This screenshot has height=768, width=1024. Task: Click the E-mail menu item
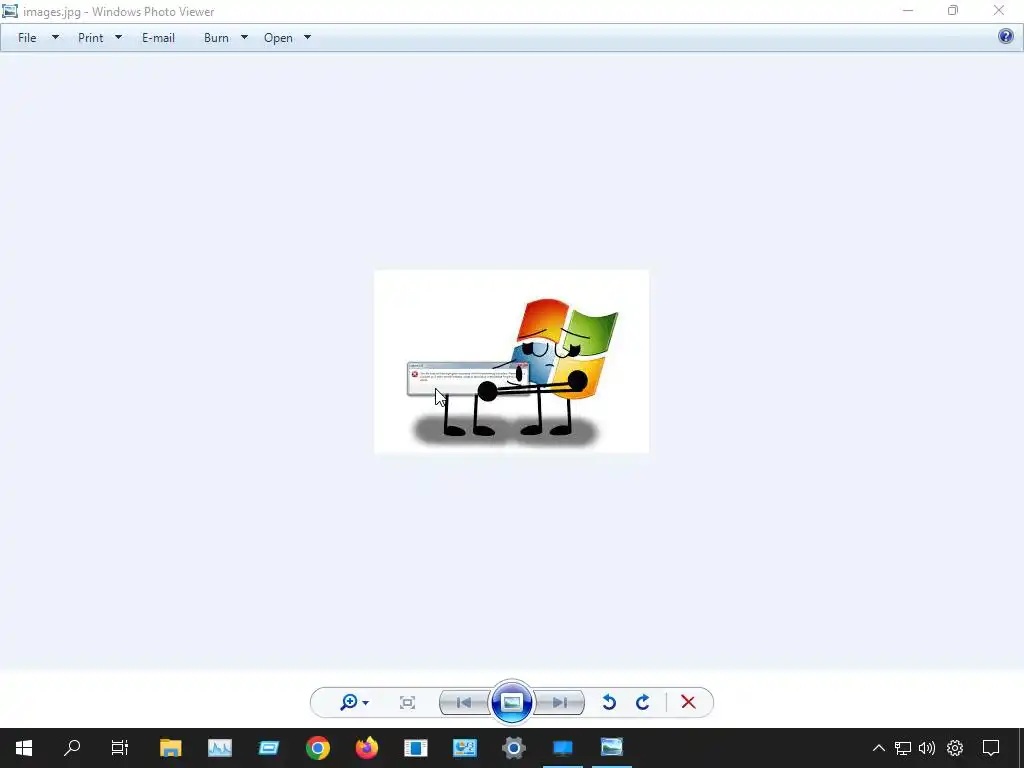(158, 38)
